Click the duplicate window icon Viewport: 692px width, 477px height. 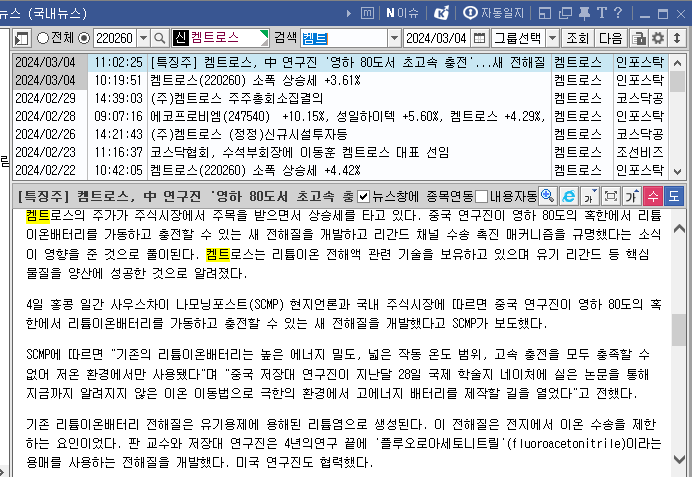(x=565, y=13)
